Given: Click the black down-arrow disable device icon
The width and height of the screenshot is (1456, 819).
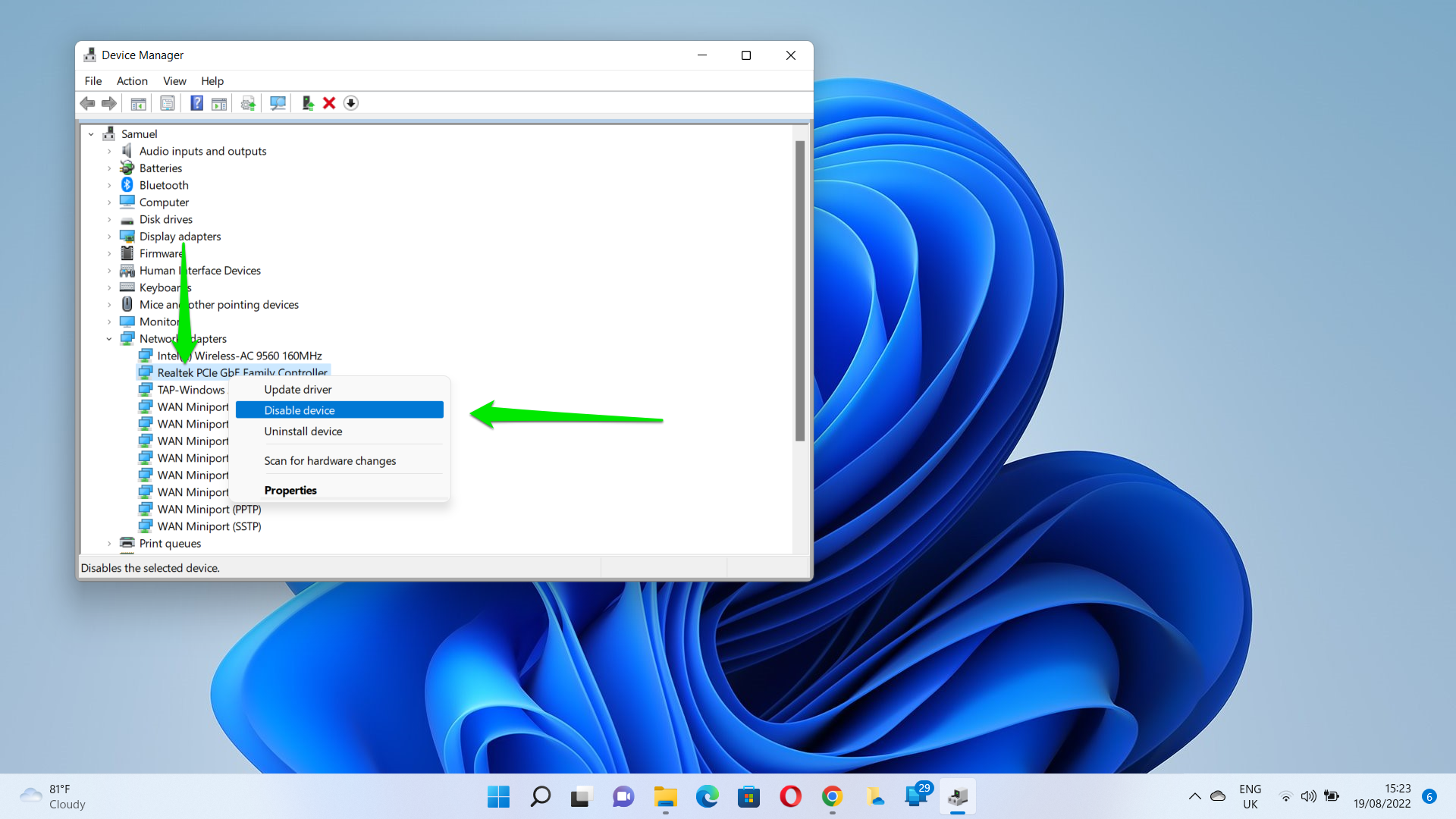Looking at the screenshot, I should pyautogui.click(x=350, y=103).
